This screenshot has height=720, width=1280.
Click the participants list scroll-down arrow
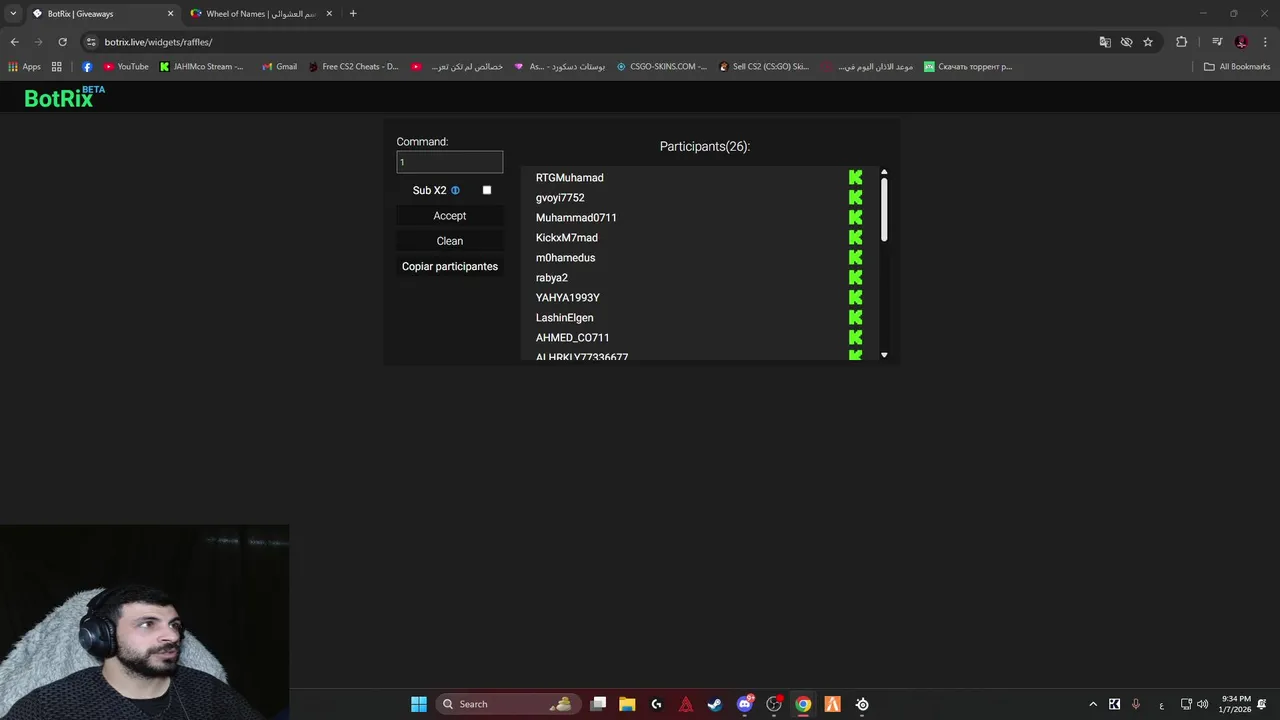884,355
